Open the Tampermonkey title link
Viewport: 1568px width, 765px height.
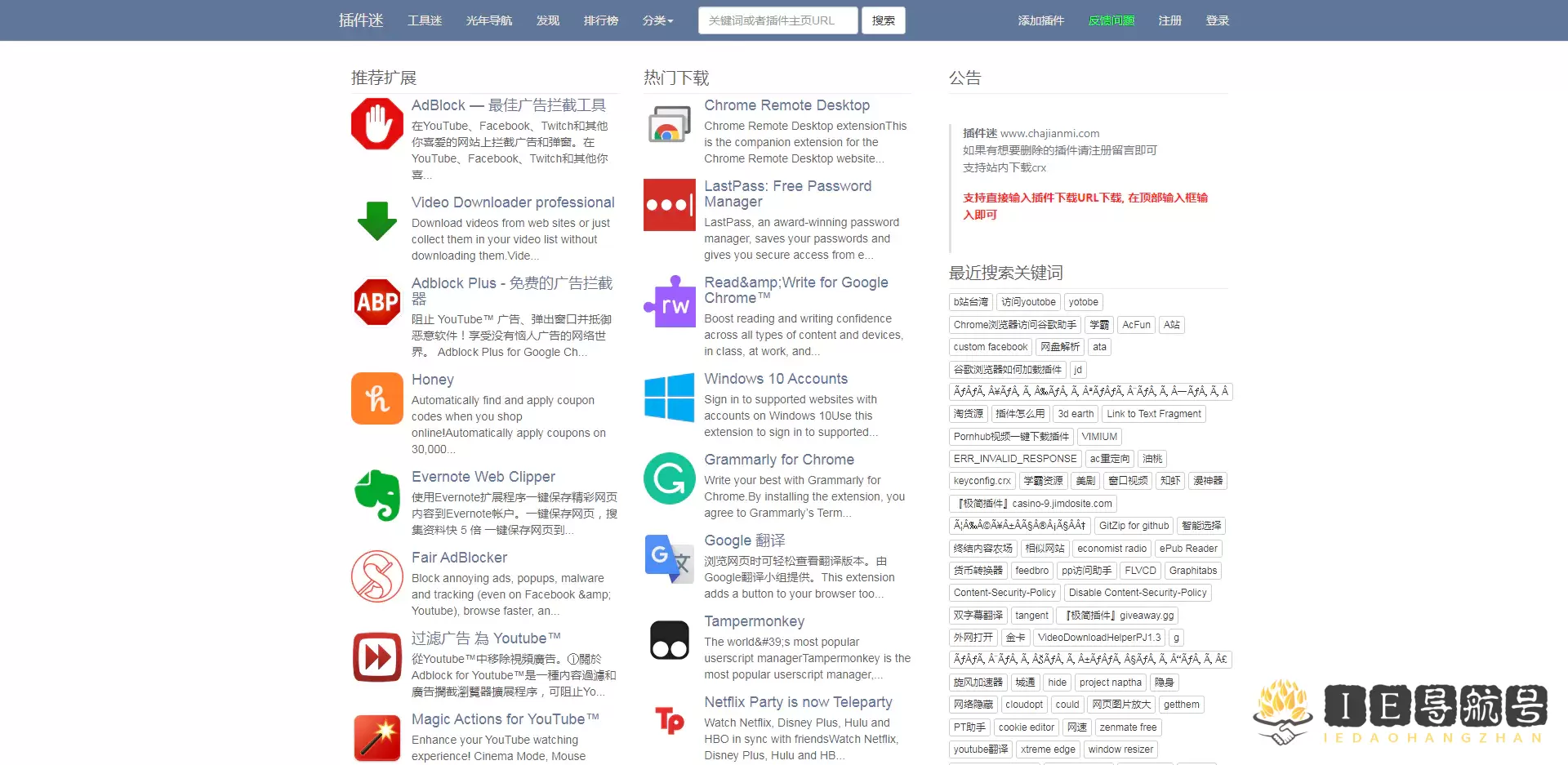coord(755,621)
